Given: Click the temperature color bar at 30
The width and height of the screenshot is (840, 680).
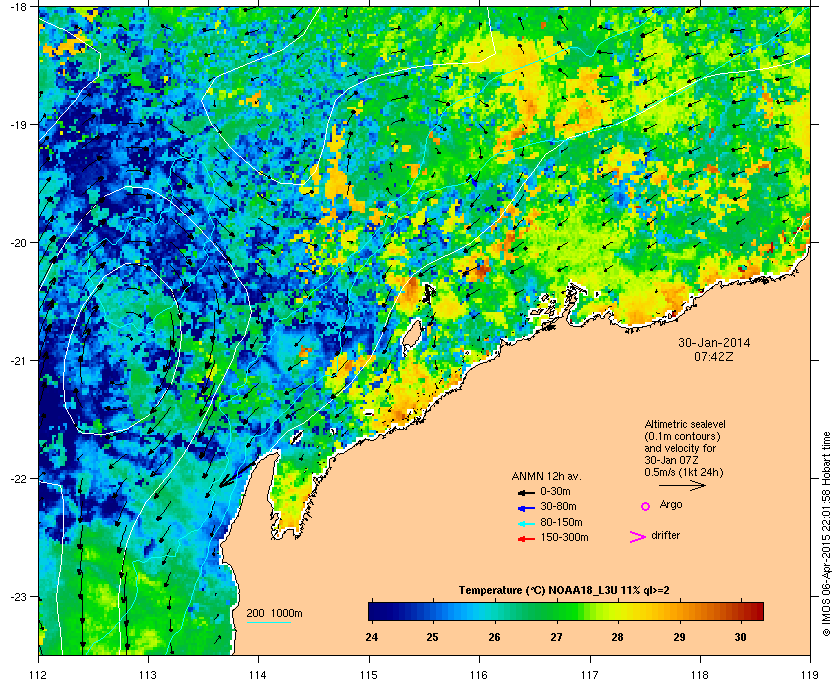Looking at the screenshot, I should 741,611.
